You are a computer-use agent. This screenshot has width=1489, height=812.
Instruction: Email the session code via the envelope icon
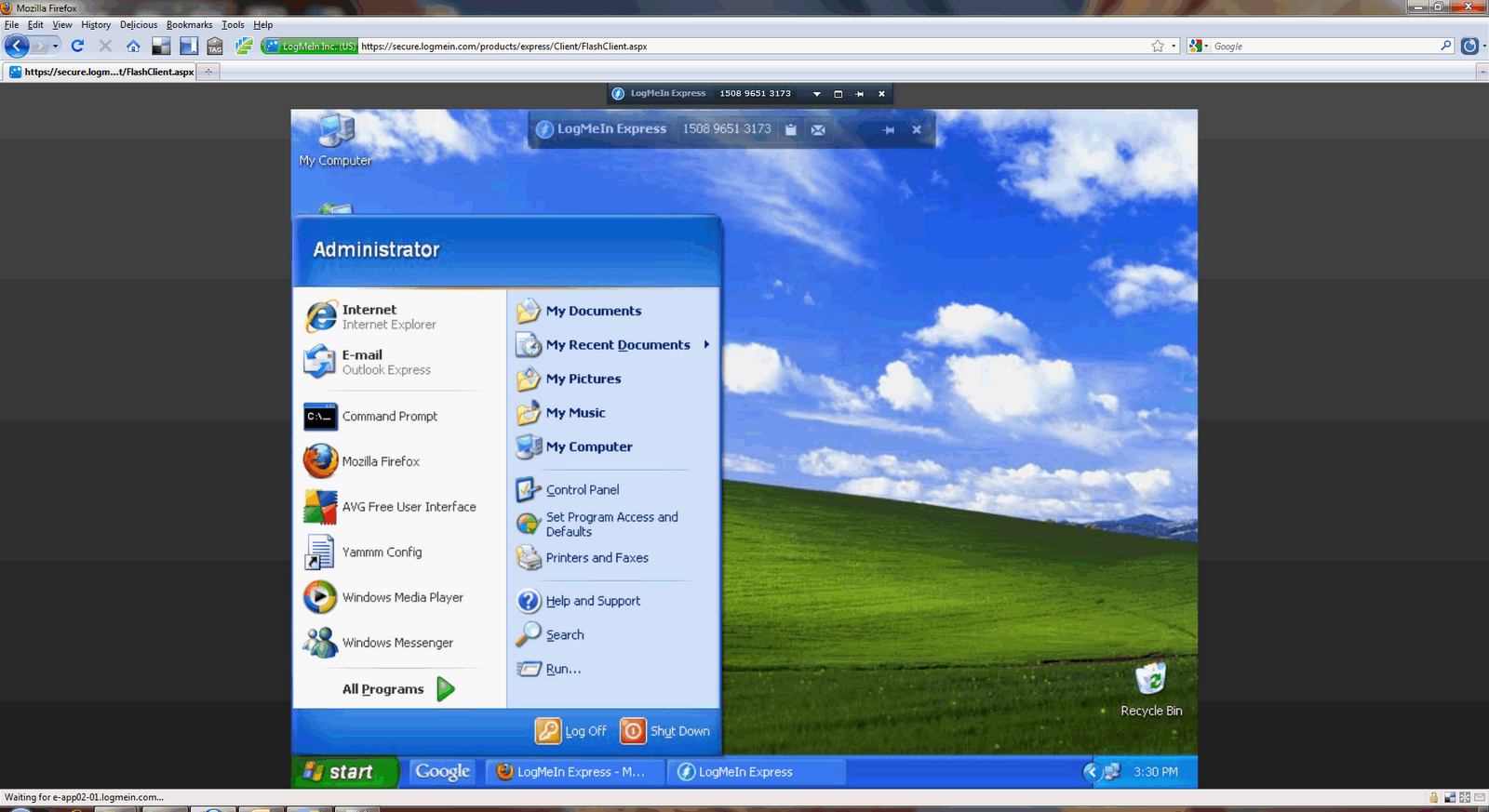tap(818, 129)
